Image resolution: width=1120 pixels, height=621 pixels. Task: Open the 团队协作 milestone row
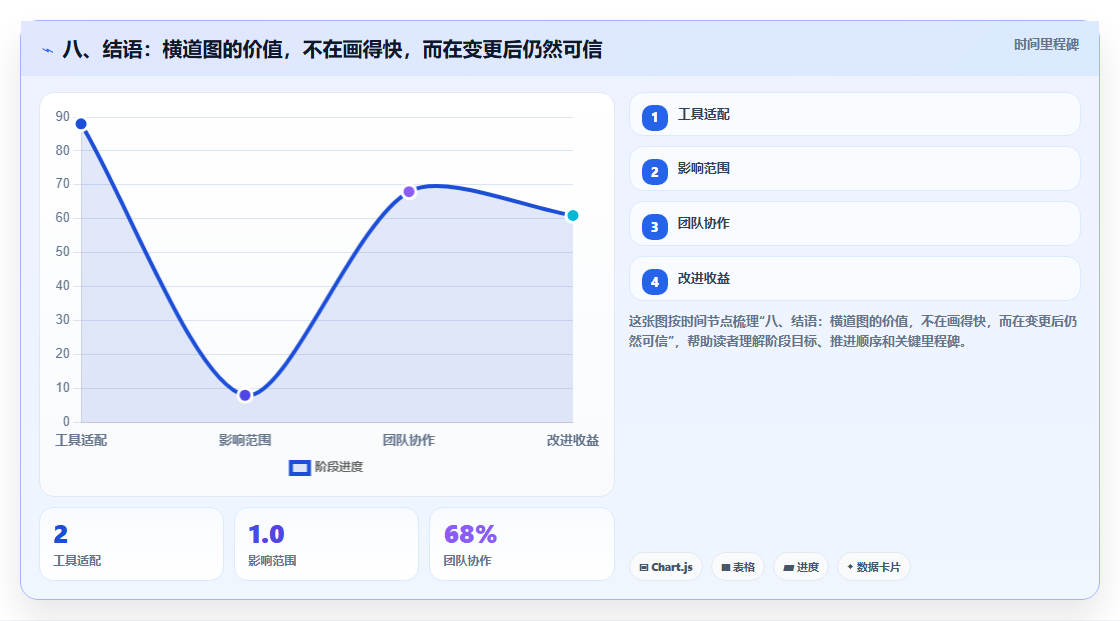pyautogui.click(x=854, y=224)
